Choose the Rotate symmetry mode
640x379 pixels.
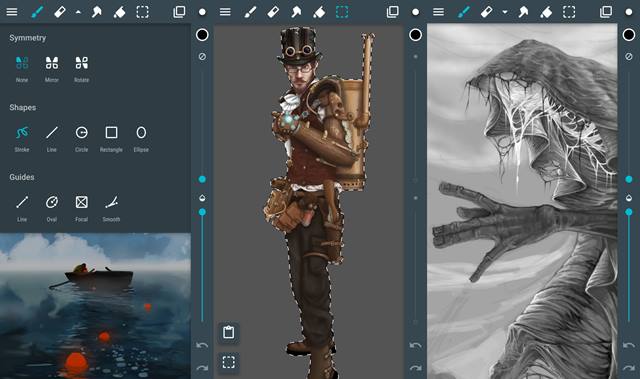[82, 69]
